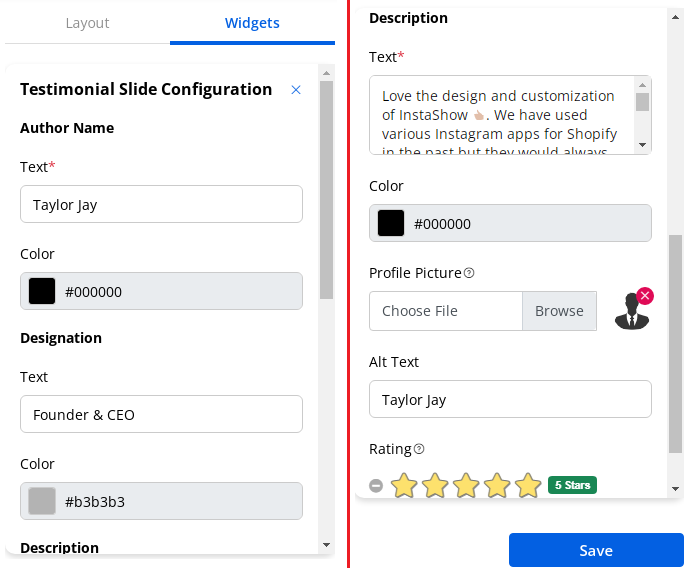Click the Profile Picture help icon
The image size is (687, 568).
click(x=469, y=273)
